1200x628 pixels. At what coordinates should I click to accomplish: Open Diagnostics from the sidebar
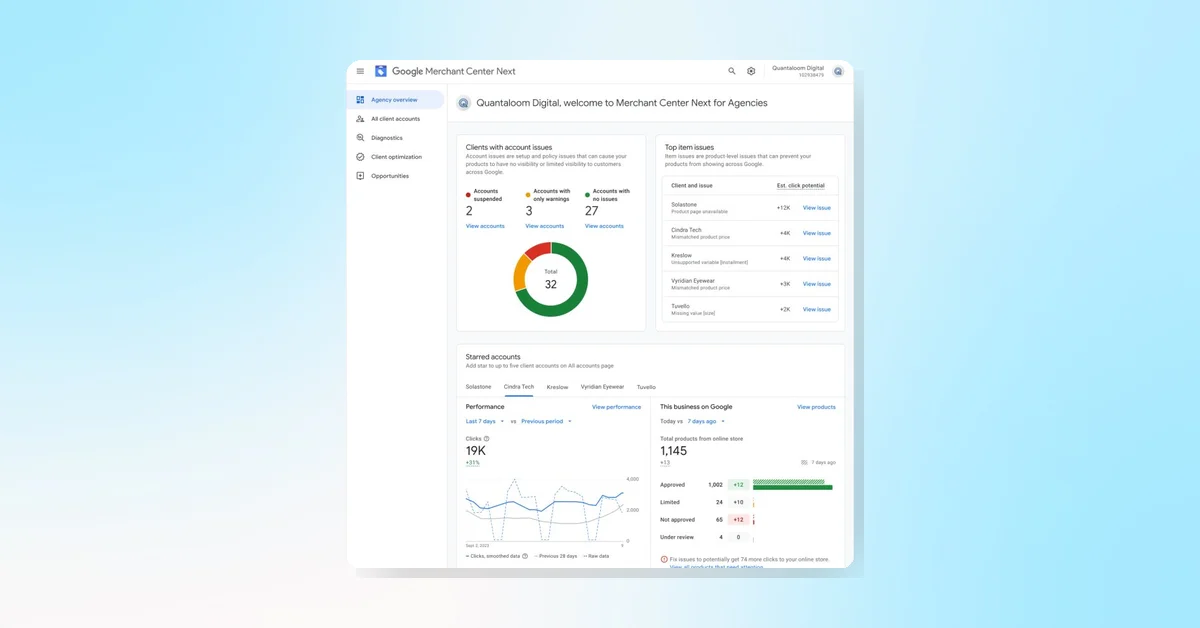tap(360, 137)
